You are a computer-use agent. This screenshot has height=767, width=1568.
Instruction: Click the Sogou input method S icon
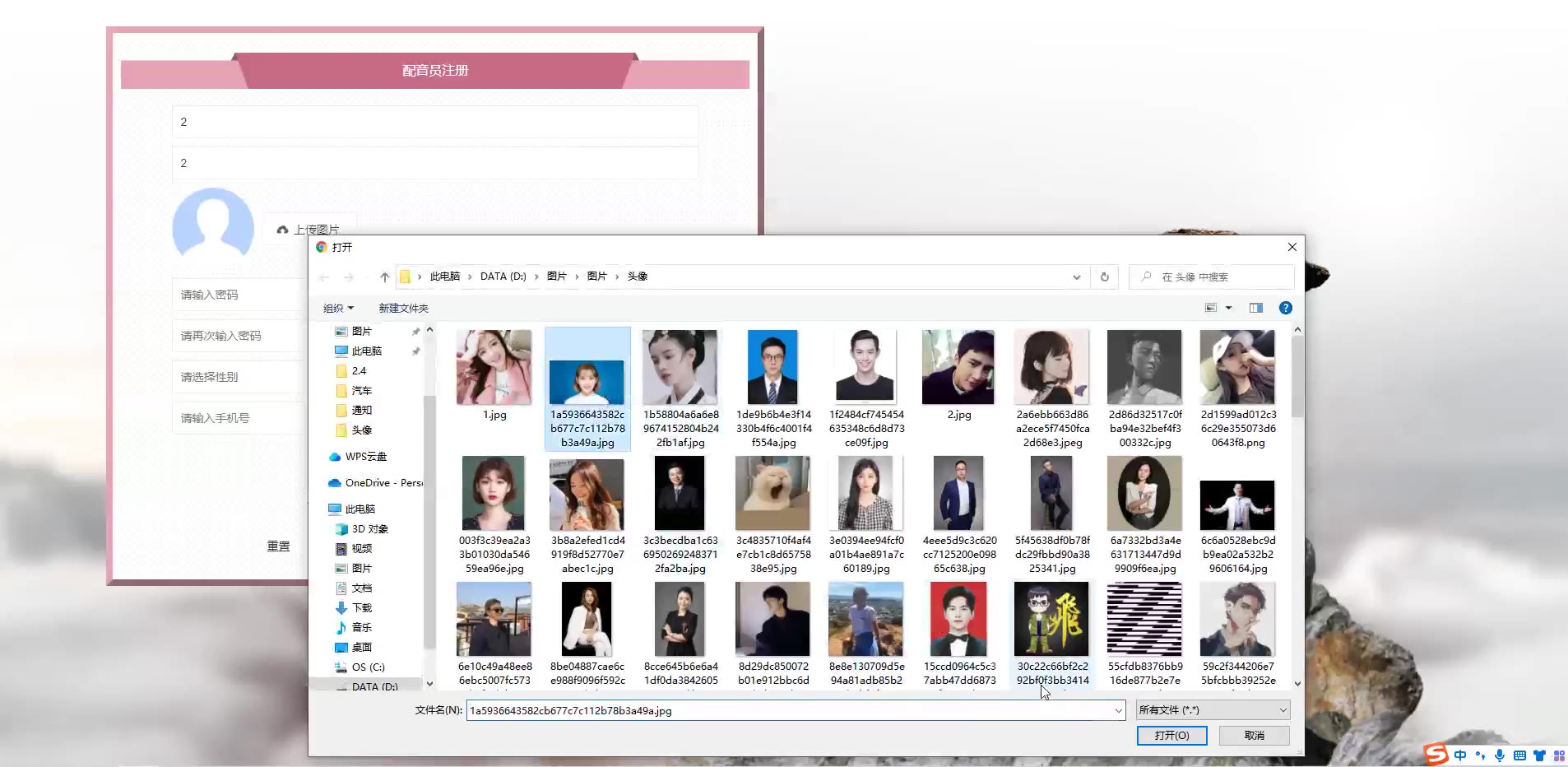click(x=1436, y=754)
